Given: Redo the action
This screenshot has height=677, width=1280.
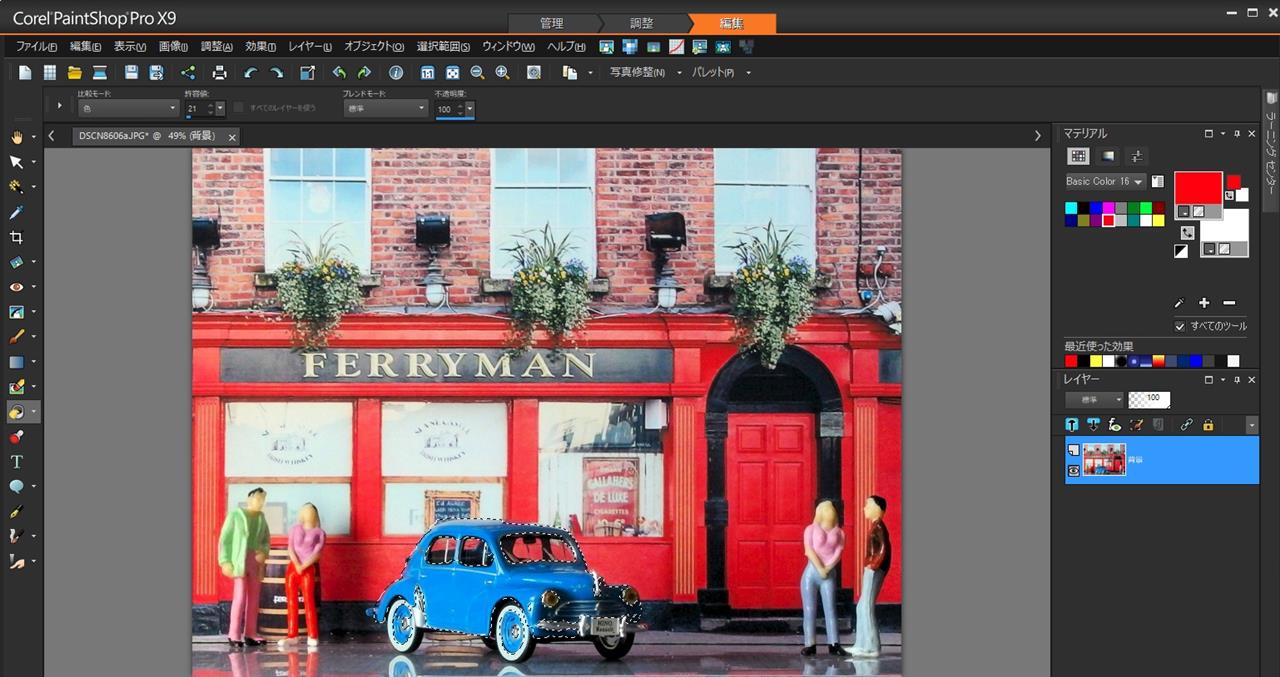Looking at the screenshot, I should [x=276, y=73].
